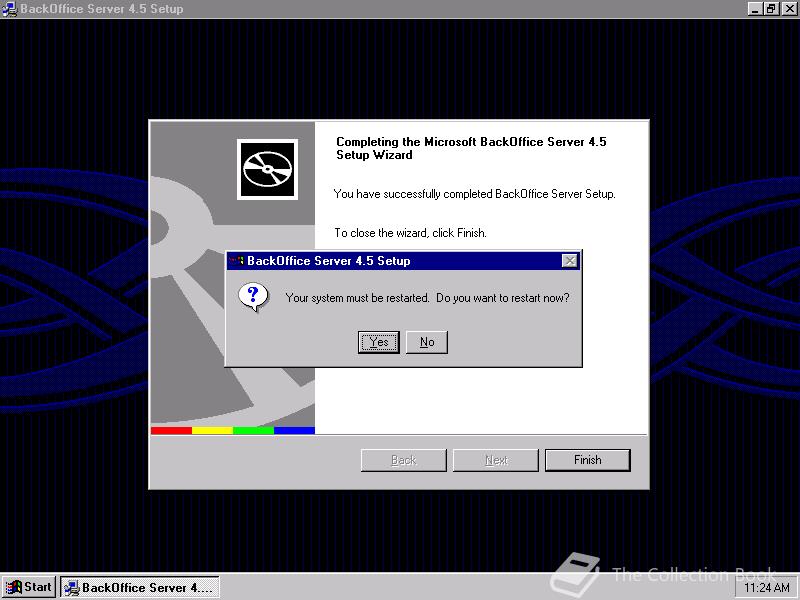Click the restart dialog's blue title bar

pyautogui.click(x=403, y=261)
